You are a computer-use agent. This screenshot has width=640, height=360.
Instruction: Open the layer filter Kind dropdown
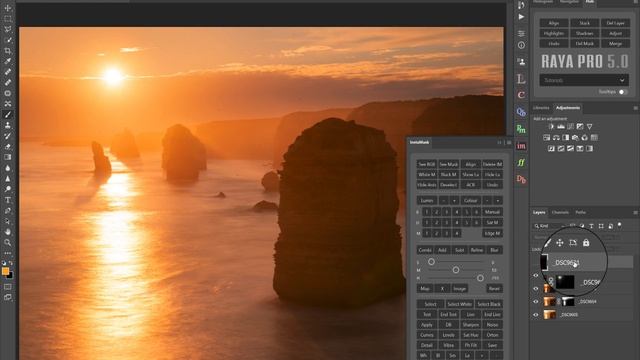(549, 226)
